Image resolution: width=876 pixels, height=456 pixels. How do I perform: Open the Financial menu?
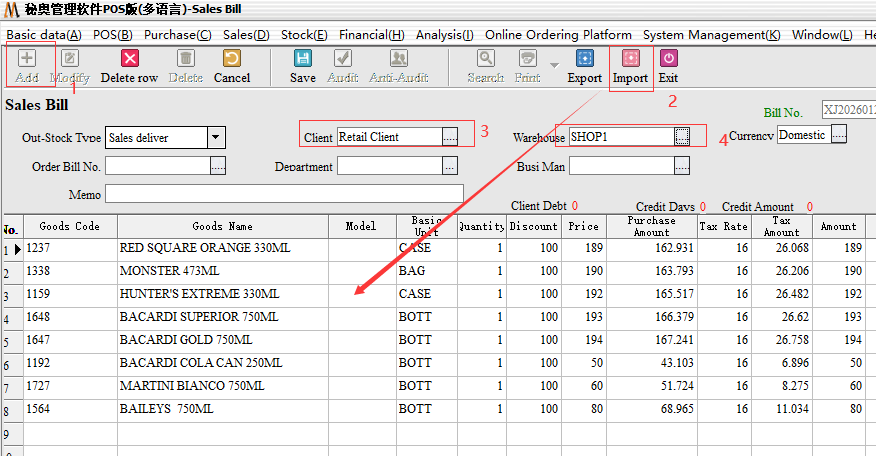point(371,35)
